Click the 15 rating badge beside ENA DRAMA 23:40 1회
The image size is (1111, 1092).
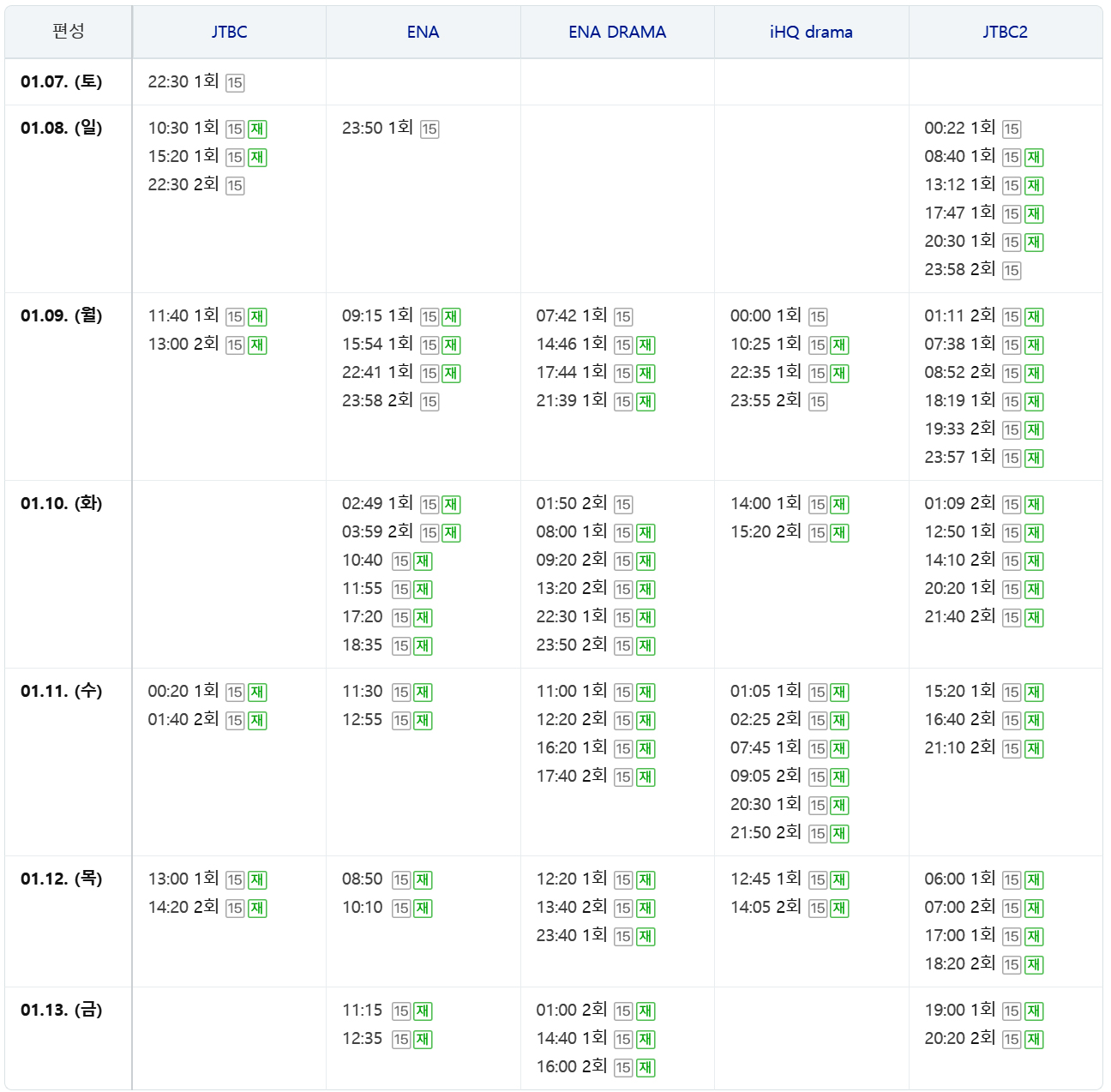pyautogui.click(x=623, y=936)
